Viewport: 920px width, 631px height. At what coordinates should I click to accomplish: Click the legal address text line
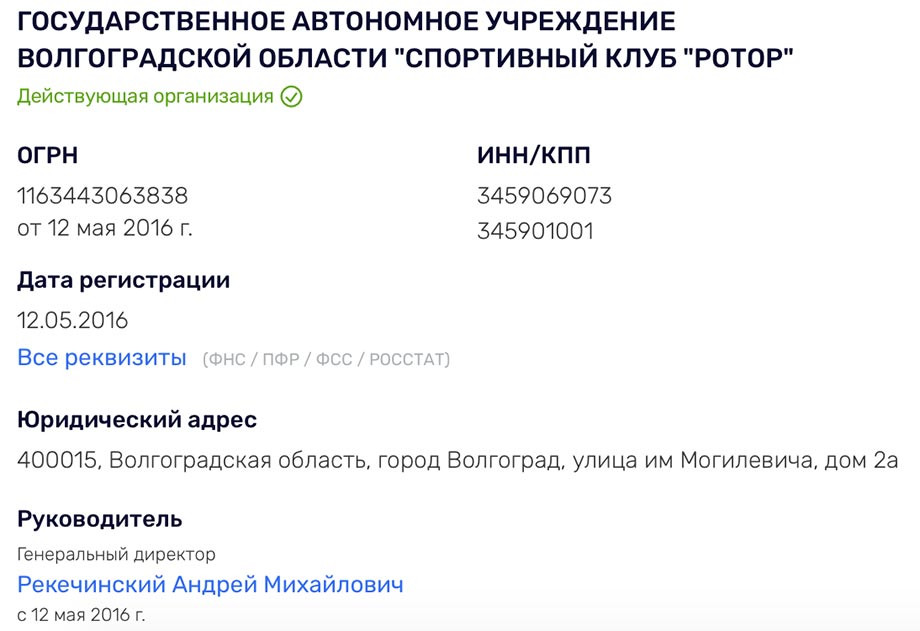[x=458, y=460]
